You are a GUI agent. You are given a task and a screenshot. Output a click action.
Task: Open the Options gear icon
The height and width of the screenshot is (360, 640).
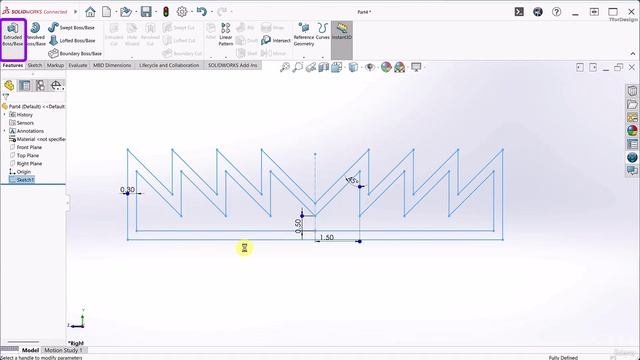pos(182,12)
